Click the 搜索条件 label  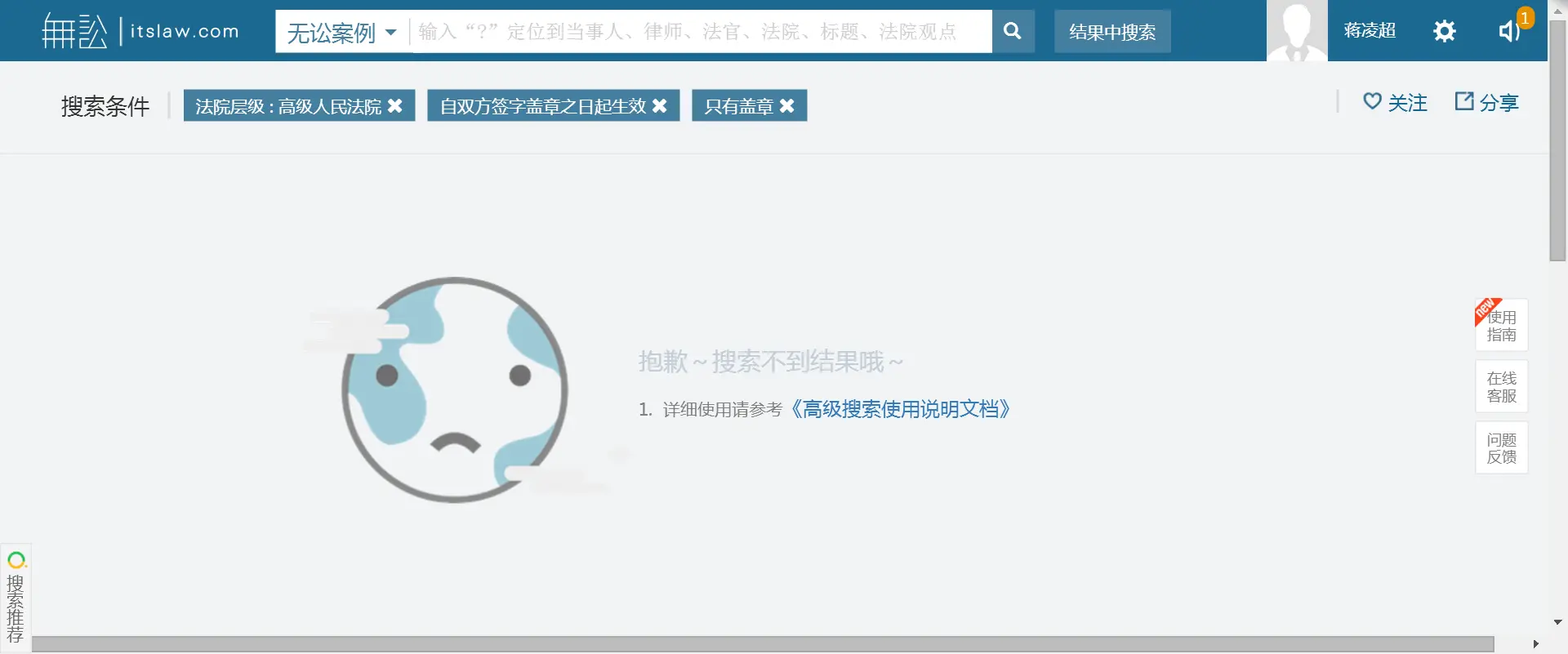(105, 106)
